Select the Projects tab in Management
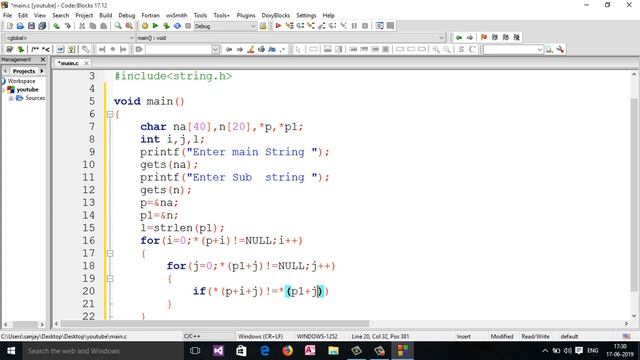This screenshot has width=640, height=360. click(x=24, y=71)
